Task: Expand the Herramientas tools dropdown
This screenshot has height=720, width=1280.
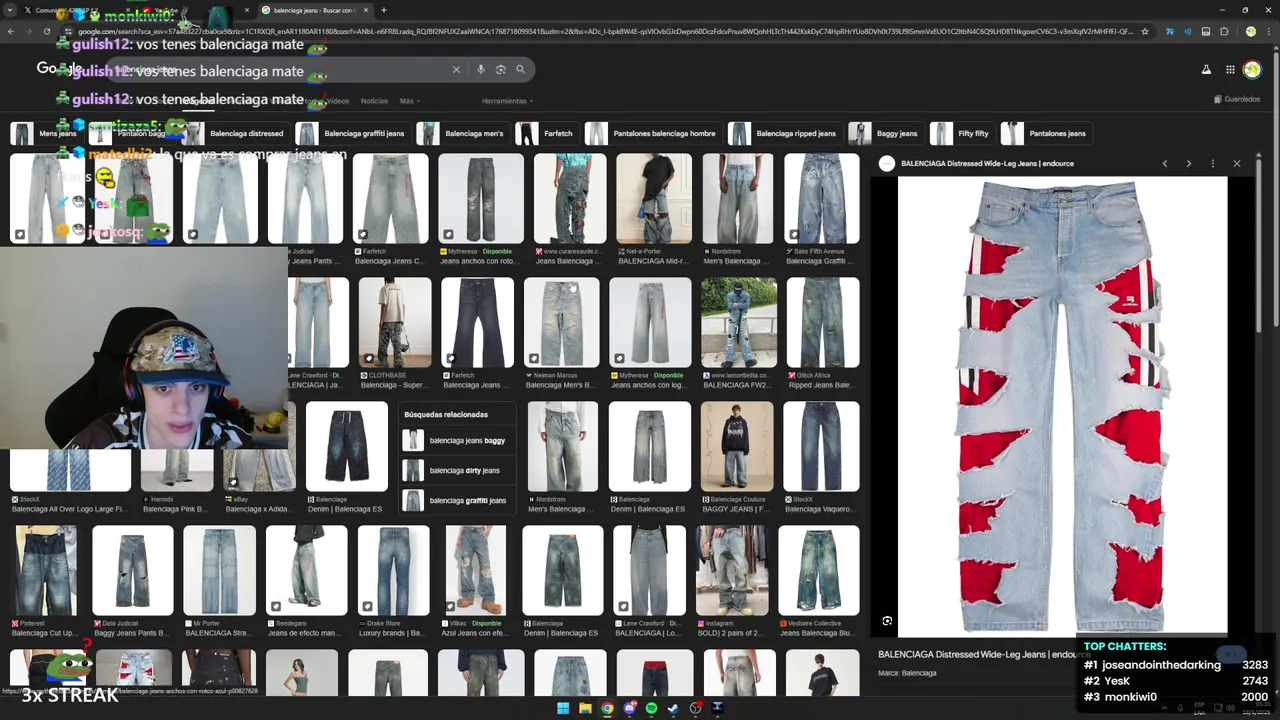Action: [x=507, y=101]
